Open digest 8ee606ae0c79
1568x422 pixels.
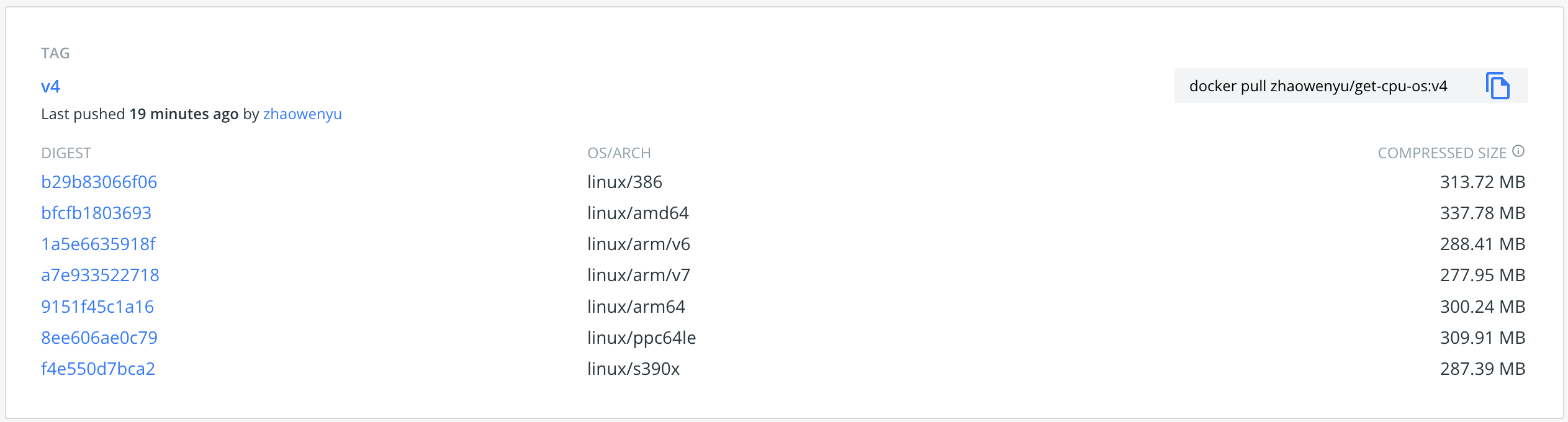[99, 337]
